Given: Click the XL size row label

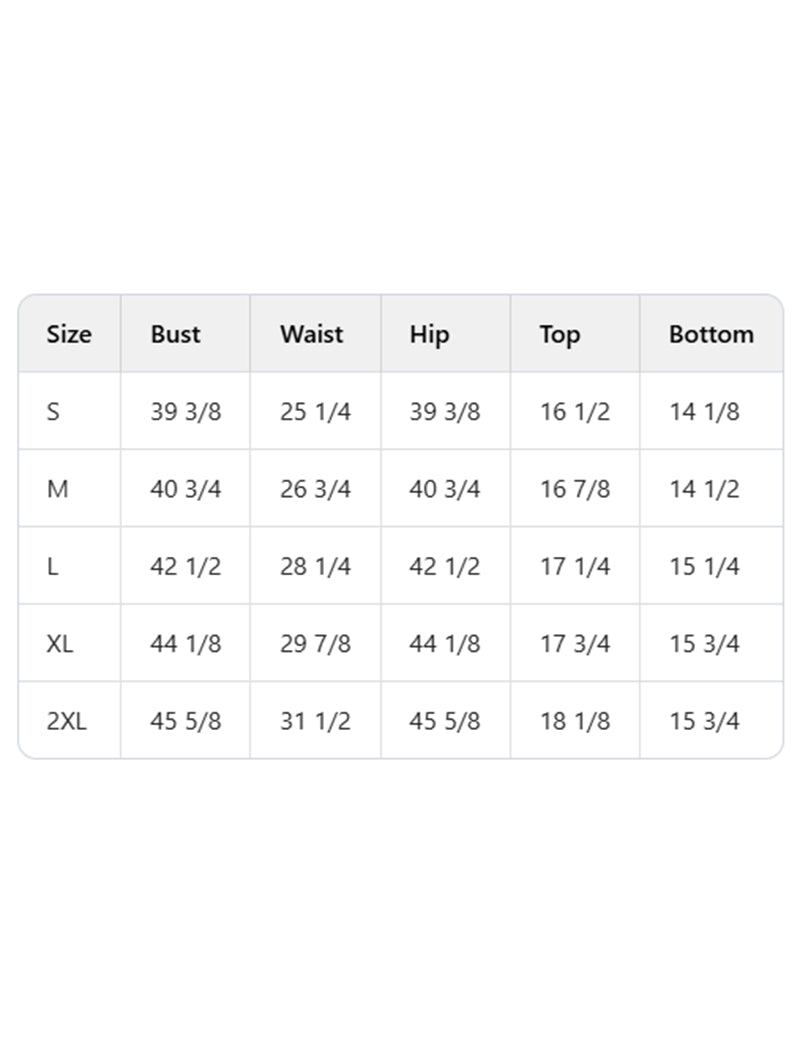Looking at the screenshot, I should click(x=60, y=643).
